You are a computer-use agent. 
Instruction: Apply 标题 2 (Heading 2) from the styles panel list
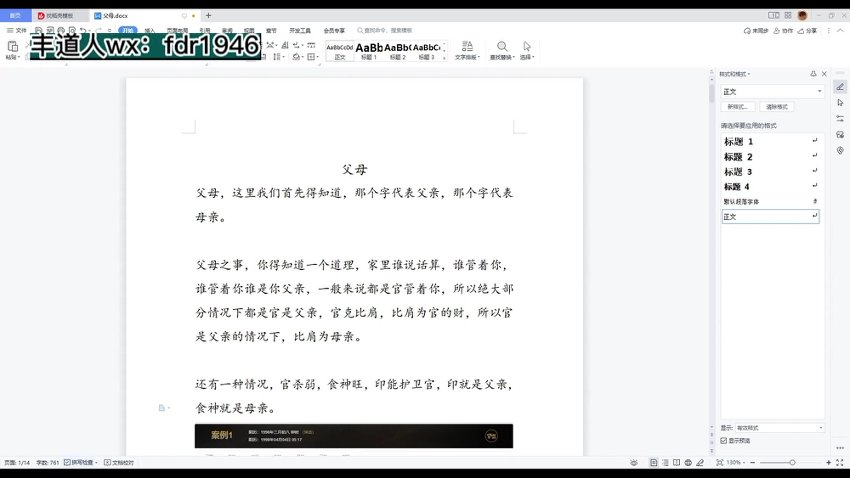pyautogui.click(x=771, y=157)
